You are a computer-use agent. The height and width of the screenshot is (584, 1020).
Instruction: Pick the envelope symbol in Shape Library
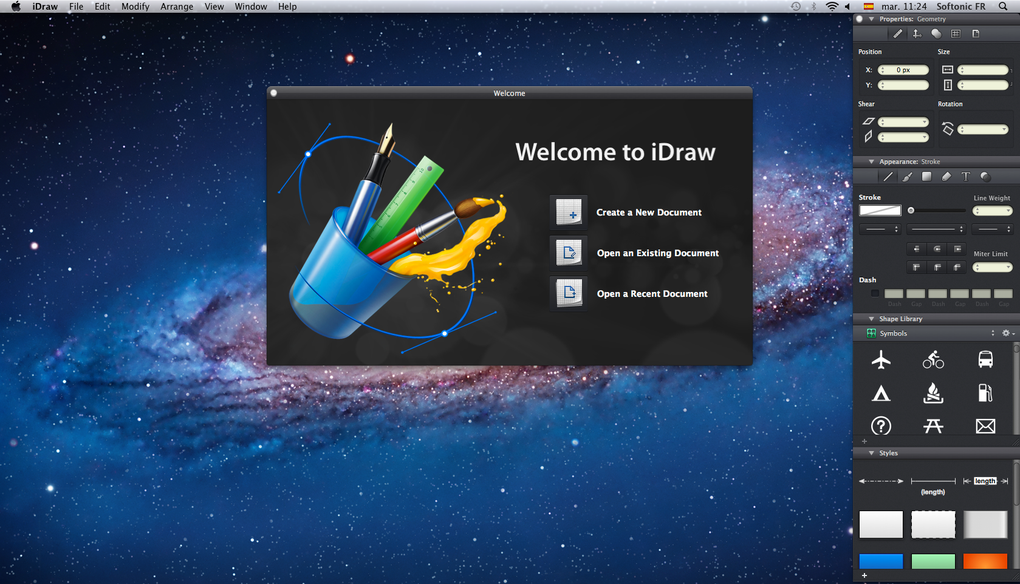click(986, 426)
